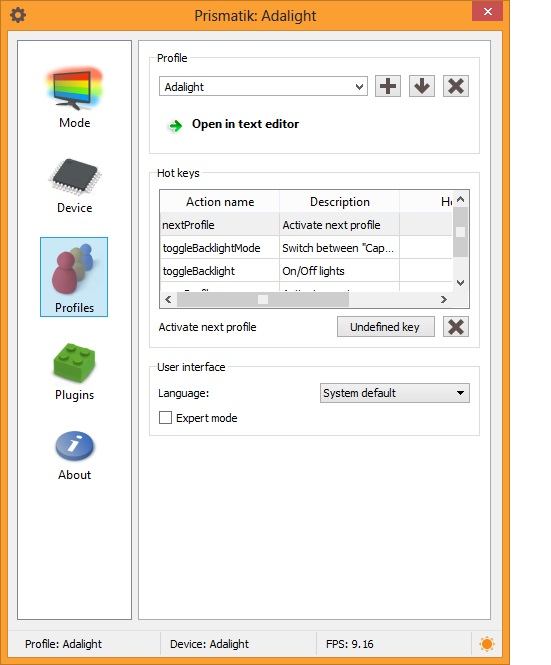Click the hot keys list scroll up arrow
Image resolution: width=551 pixels, height=665 pixels.
click(461, 199)
